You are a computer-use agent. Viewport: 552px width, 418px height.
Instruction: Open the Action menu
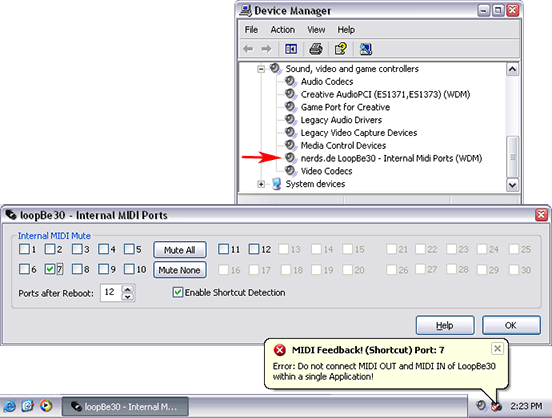(x=283, y=30)
